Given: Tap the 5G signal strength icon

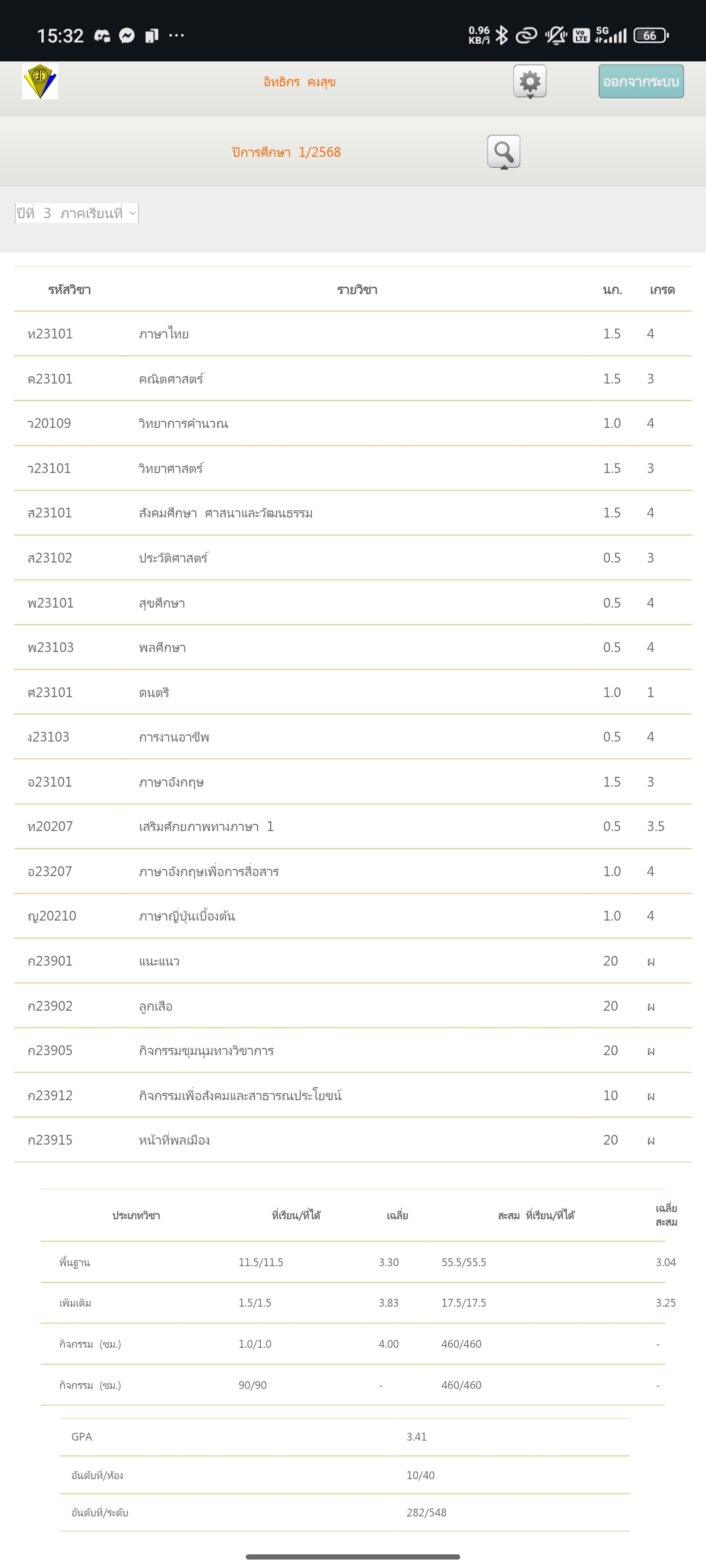Looking at the screenshot, I should [611, 35].
